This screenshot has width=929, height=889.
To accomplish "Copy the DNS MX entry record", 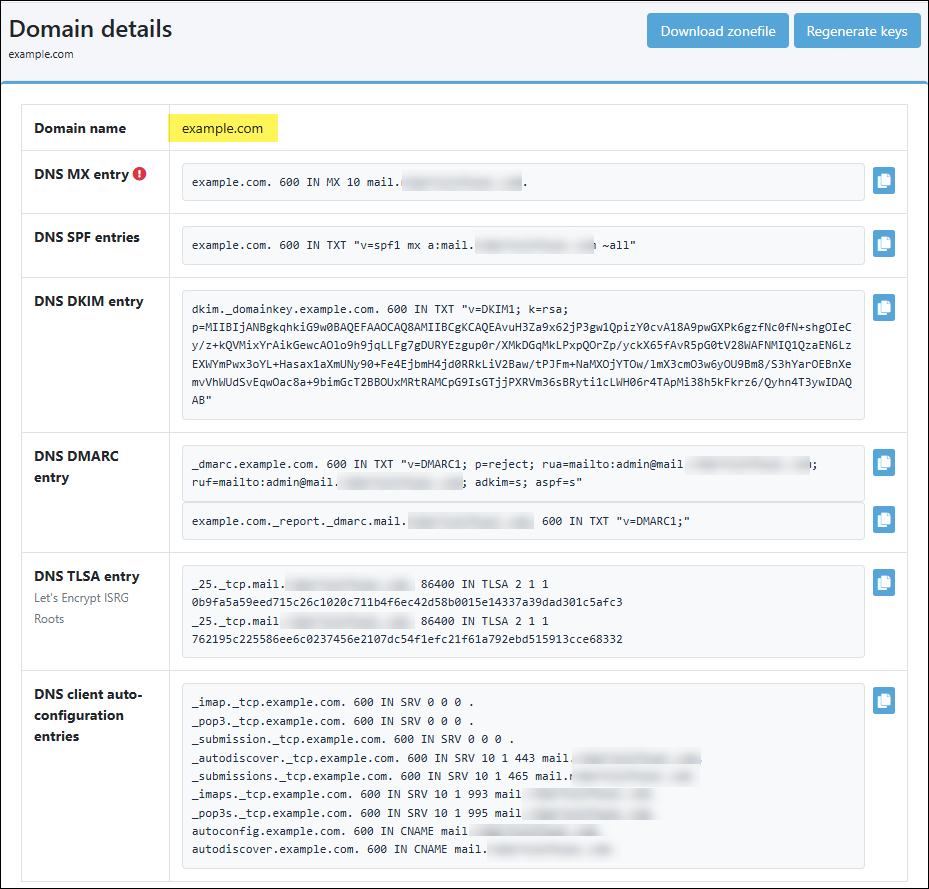I will [x=884, y=181].
